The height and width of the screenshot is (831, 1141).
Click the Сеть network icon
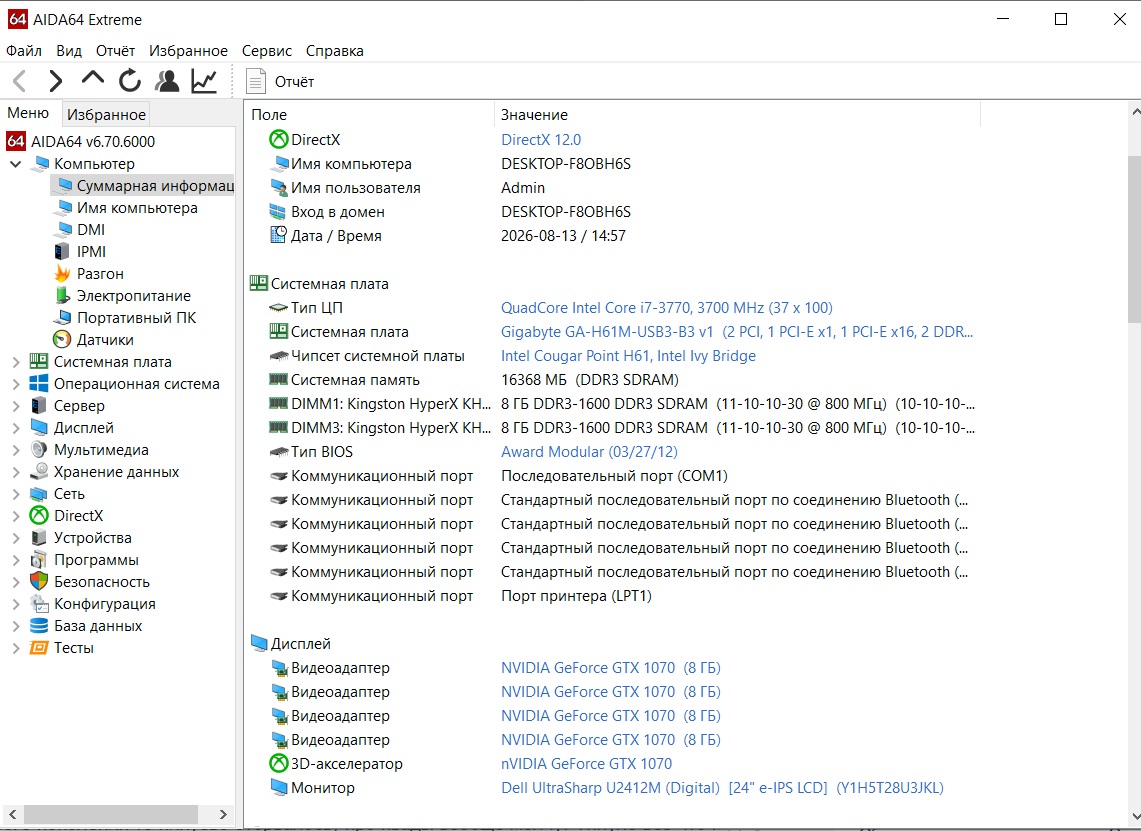[x=39, y=493]
